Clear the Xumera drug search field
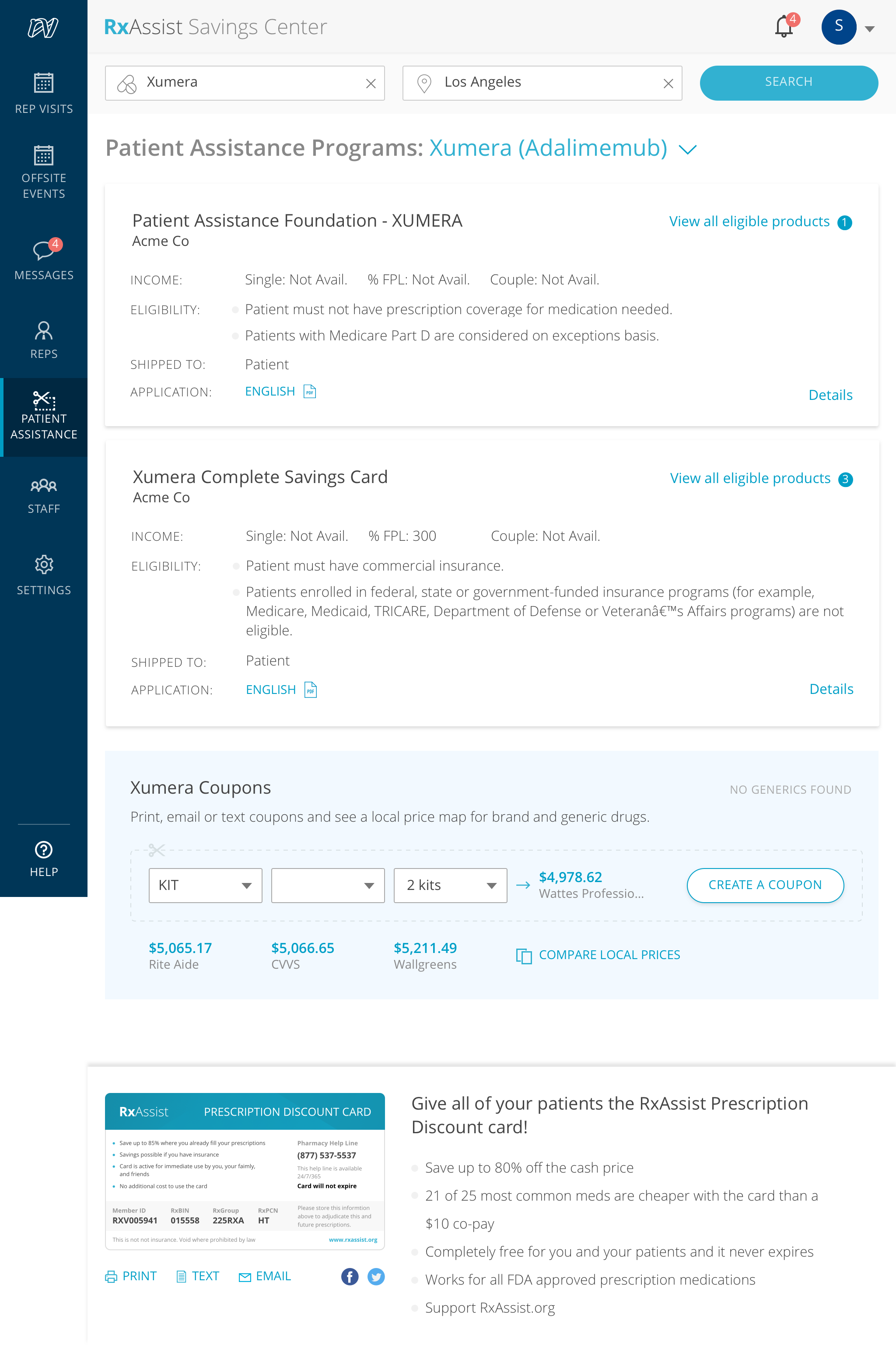The image size is (896, 1345). coord(371,84)
